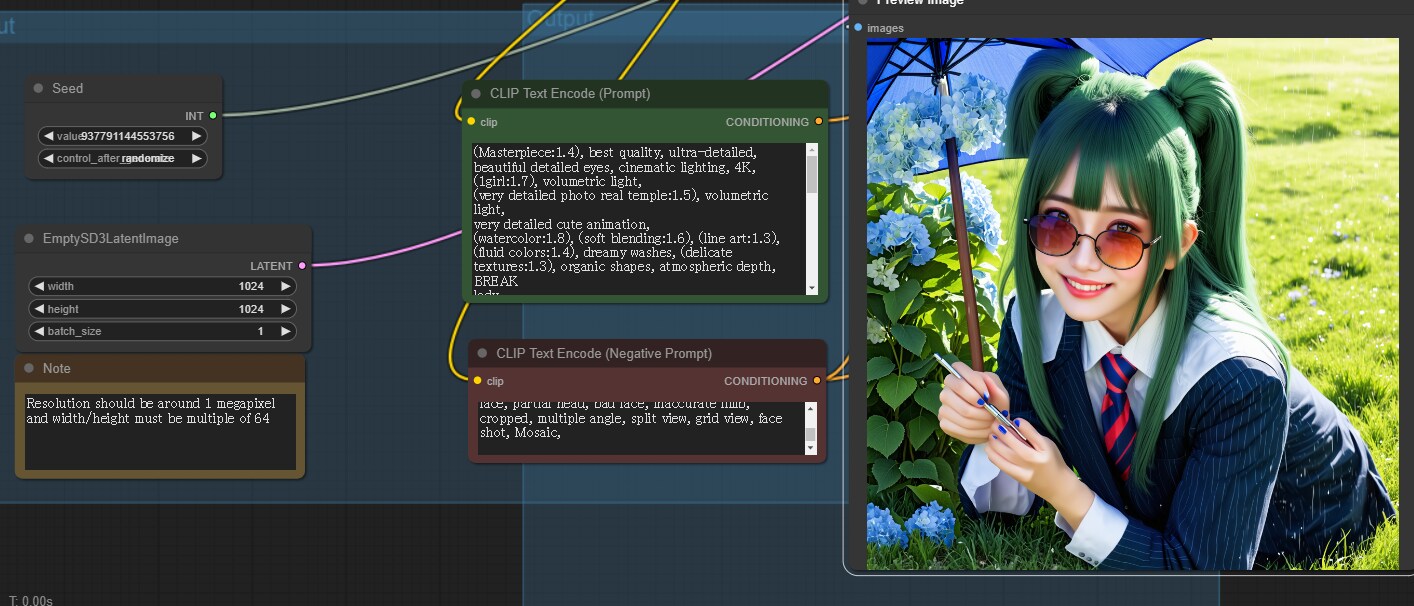
Task: Collapse the positive CLIP Text Encode node
Action: point(477,94)
